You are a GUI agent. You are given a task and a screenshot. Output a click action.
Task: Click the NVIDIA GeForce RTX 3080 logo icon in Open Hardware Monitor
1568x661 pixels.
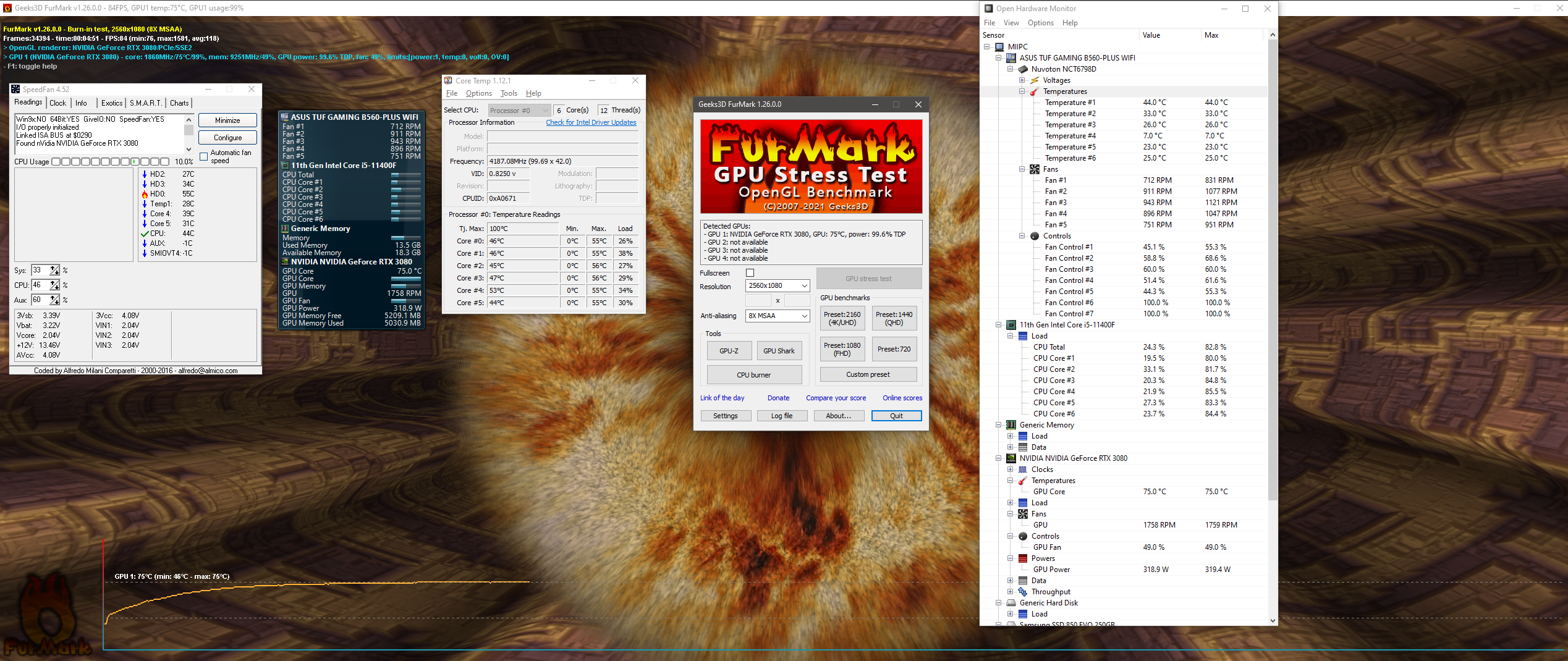(1011, 458)
